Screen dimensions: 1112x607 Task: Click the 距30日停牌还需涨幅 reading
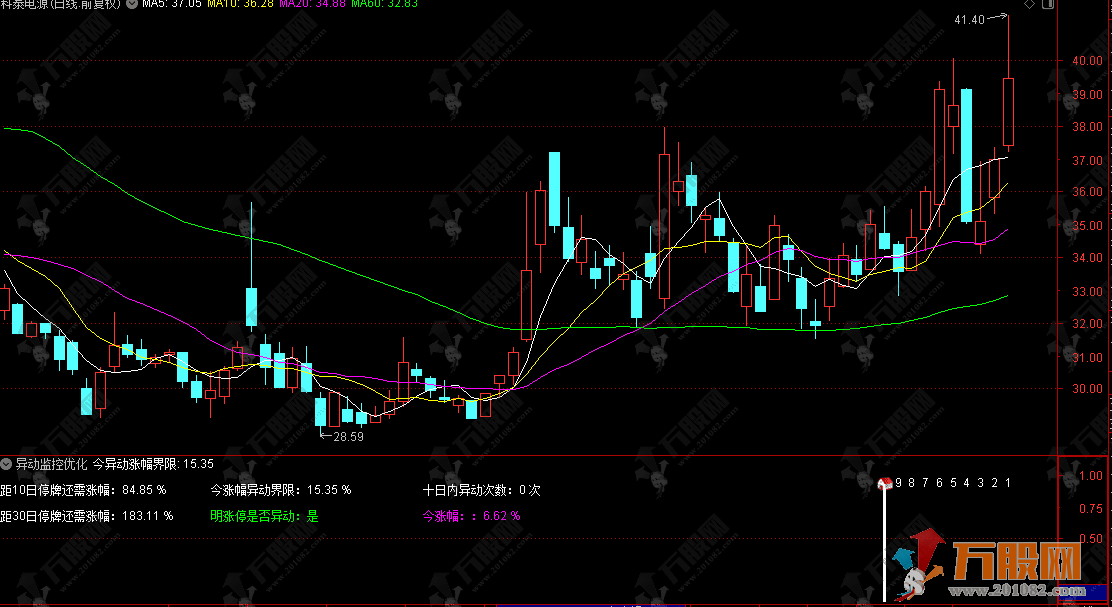tap(86, 516)
